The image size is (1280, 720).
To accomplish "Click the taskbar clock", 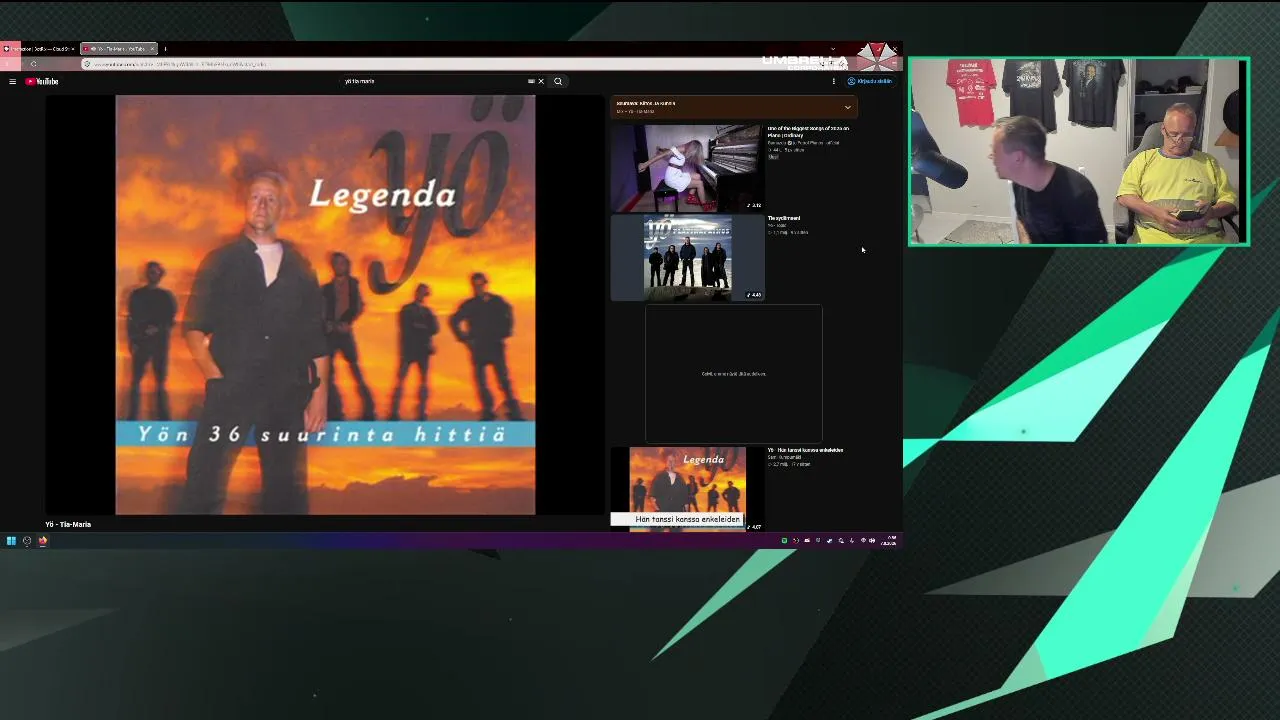I will 888,541.
